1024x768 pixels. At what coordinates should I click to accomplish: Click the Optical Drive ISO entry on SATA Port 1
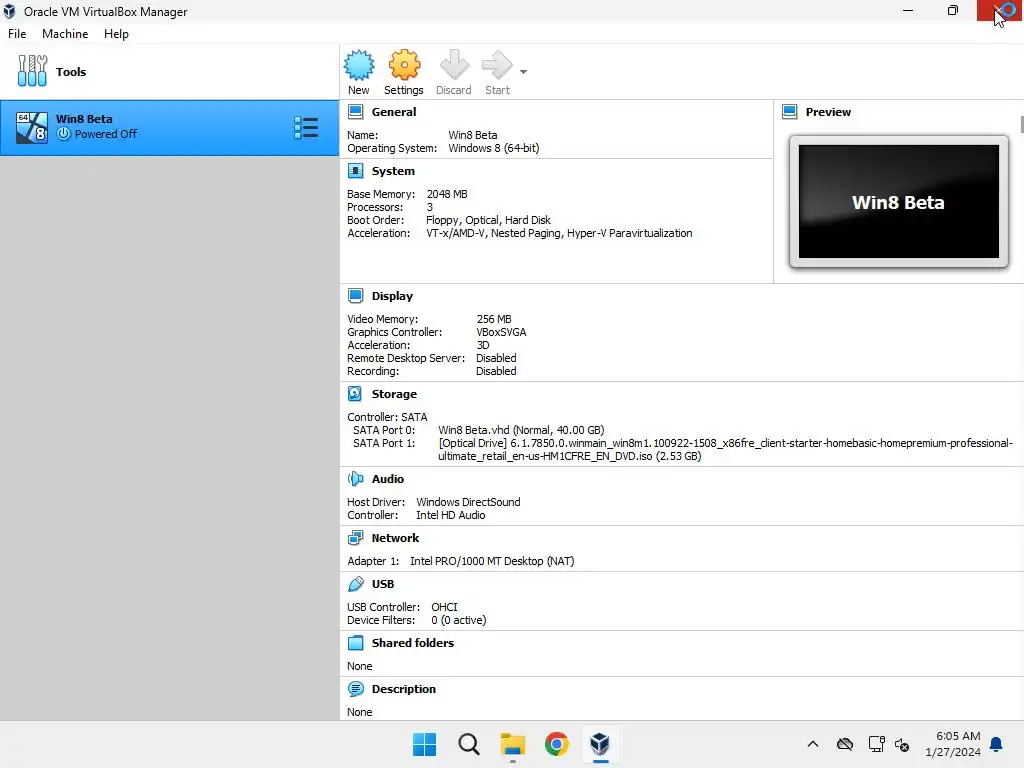coord(725,450)
